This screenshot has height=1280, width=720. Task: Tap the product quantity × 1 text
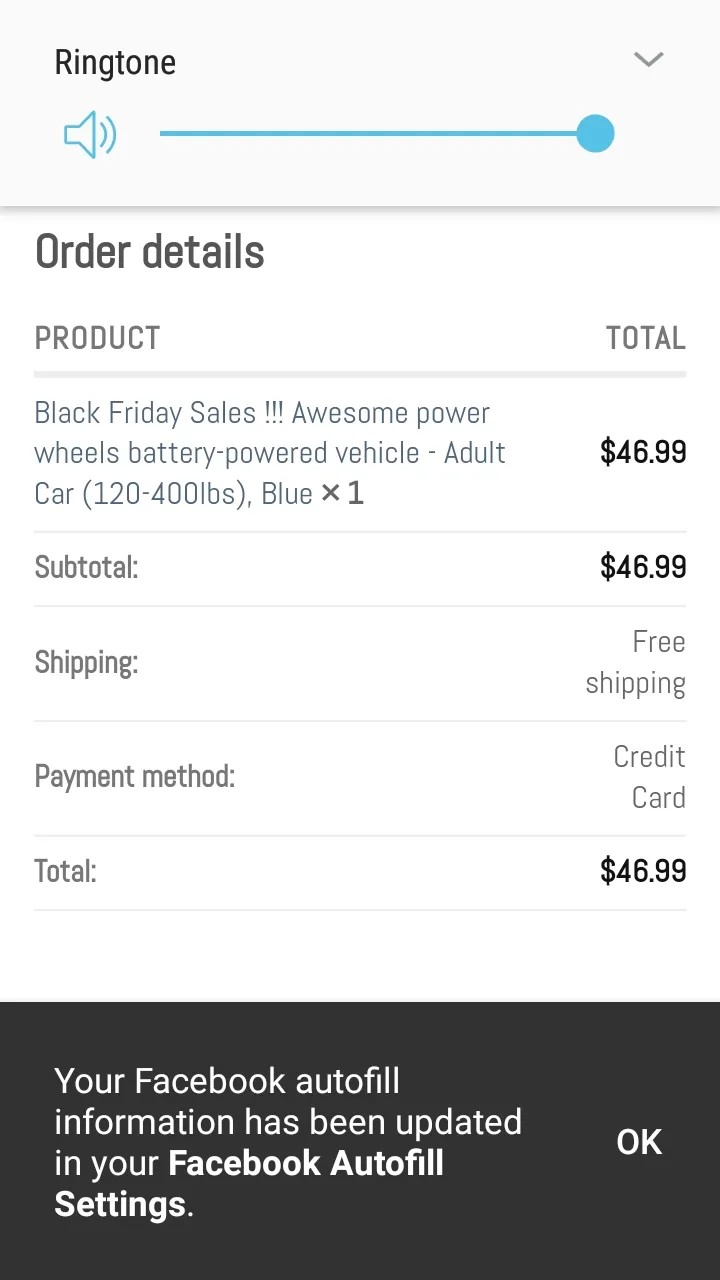(x=342, y=493)
